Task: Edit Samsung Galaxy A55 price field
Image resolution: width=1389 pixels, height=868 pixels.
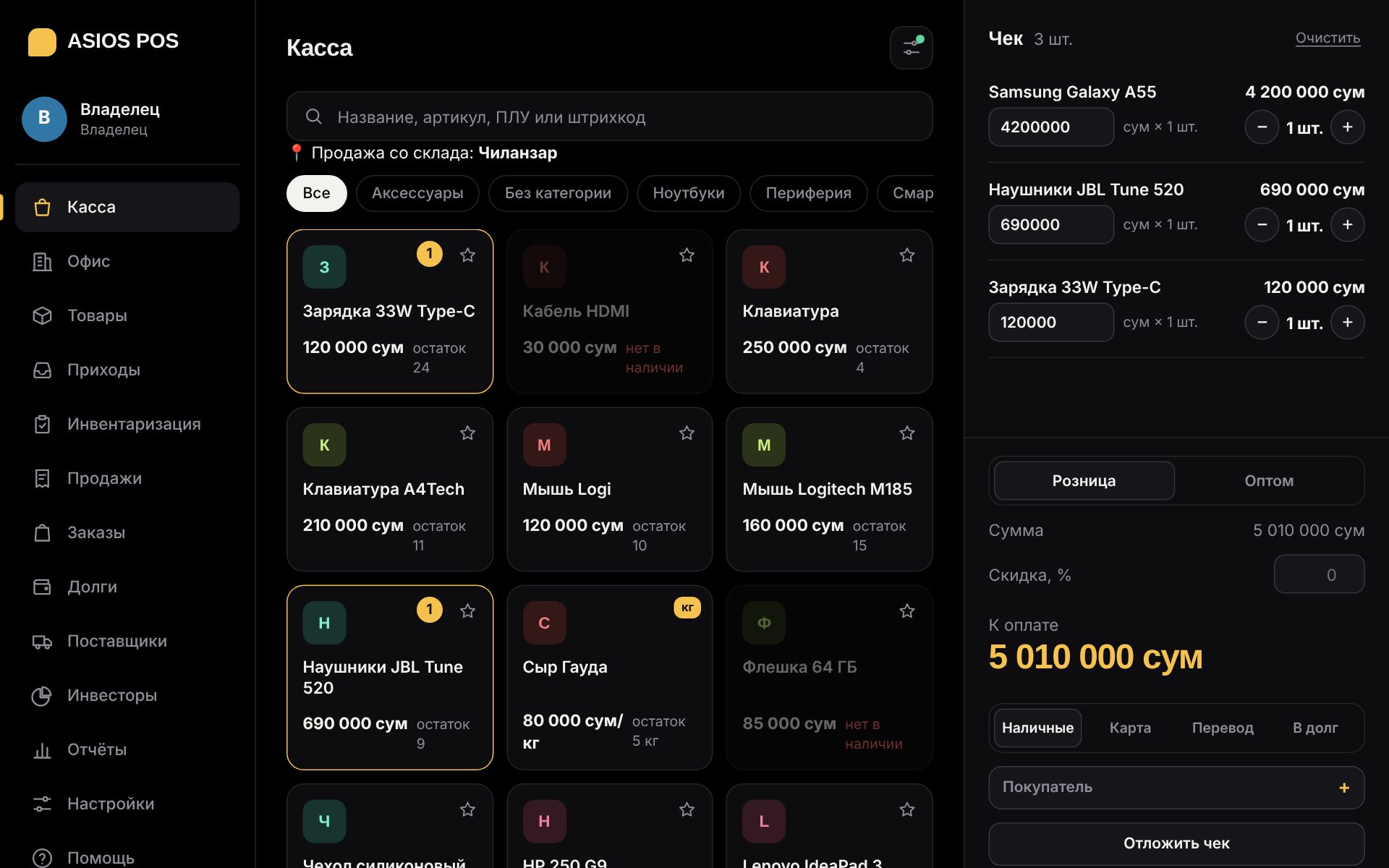Action: pos(1050,127)
